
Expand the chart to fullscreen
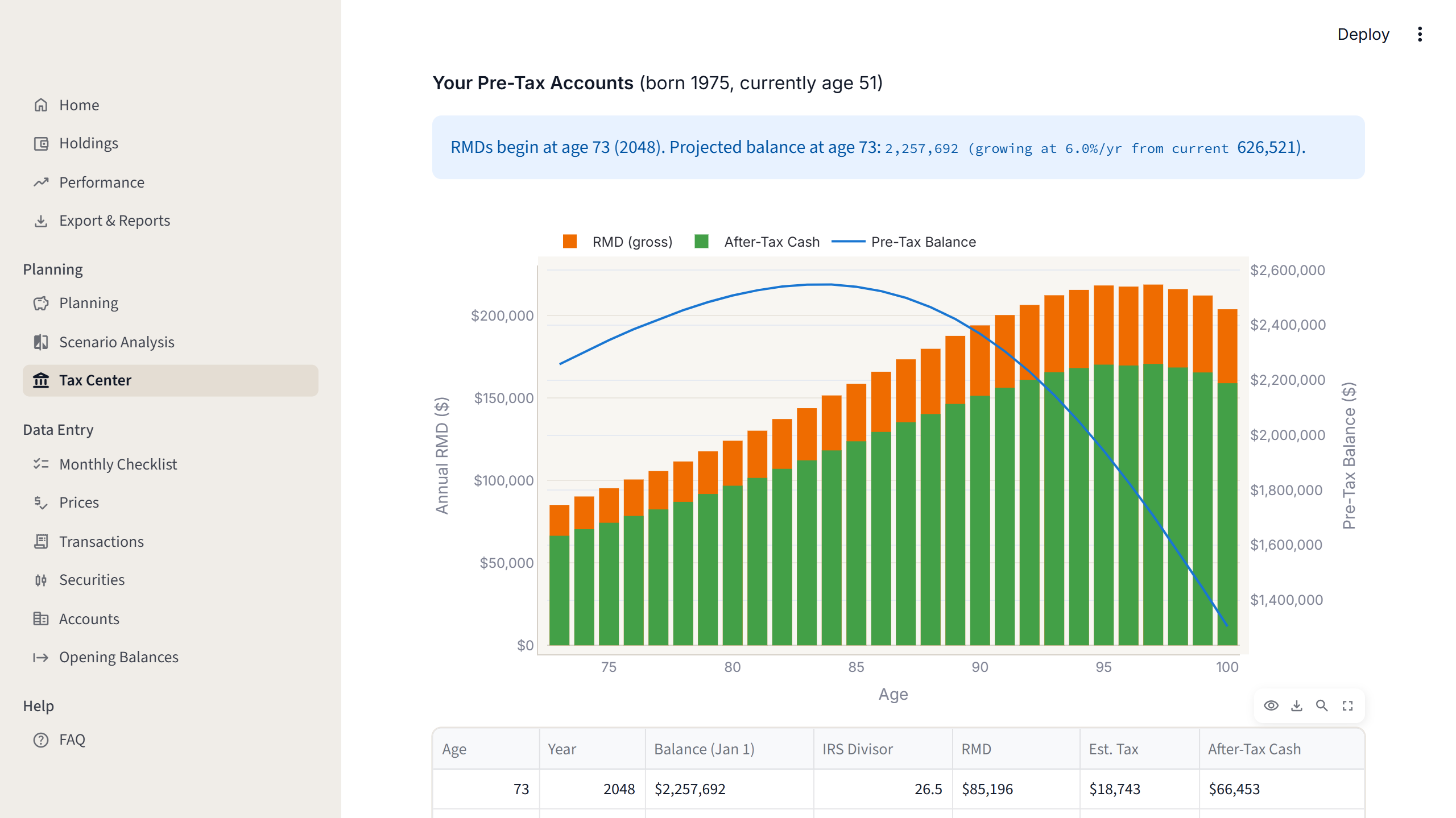[1347, 705]
